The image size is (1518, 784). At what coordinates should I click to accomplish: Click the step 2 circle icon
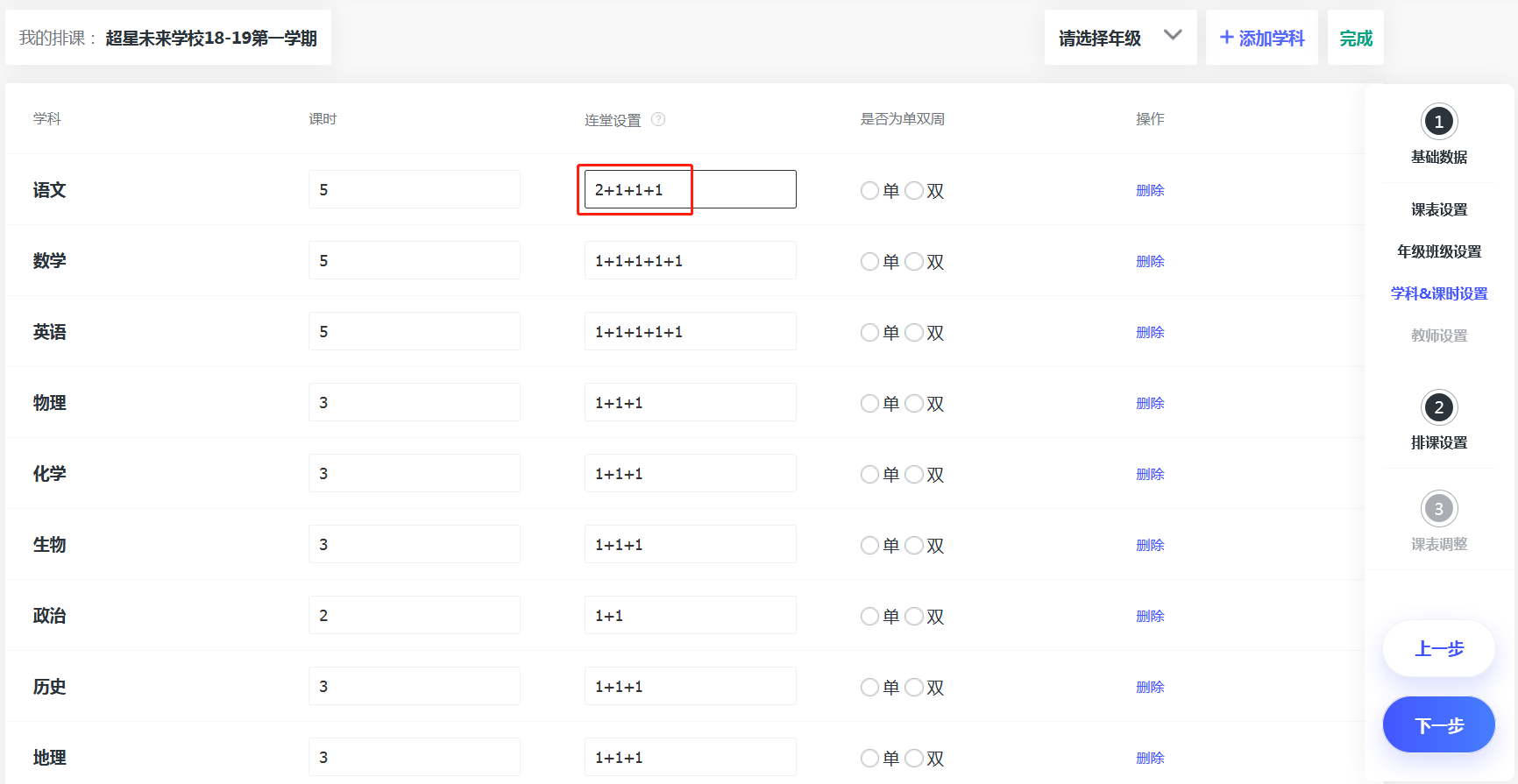tap(1438, 407)
